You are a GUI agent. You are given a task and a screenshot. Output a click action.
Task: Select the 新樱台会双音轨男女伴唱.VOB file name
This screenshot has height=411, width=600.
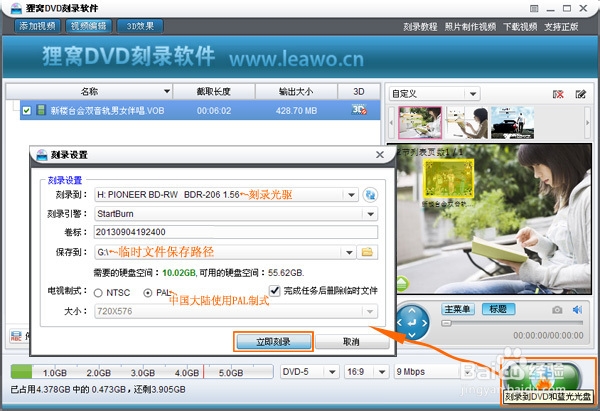(108, 111)
